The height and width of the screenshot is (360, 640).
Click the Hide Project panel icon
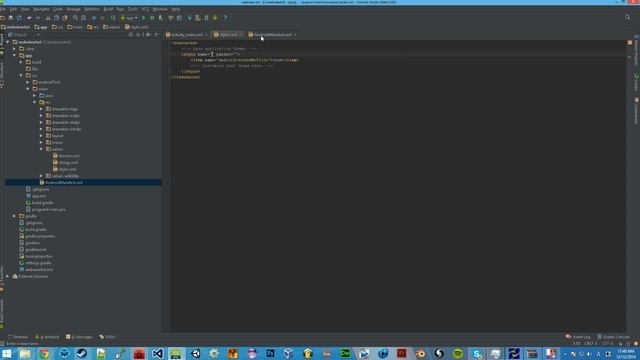pyautogui.click(x=156, y=35)
